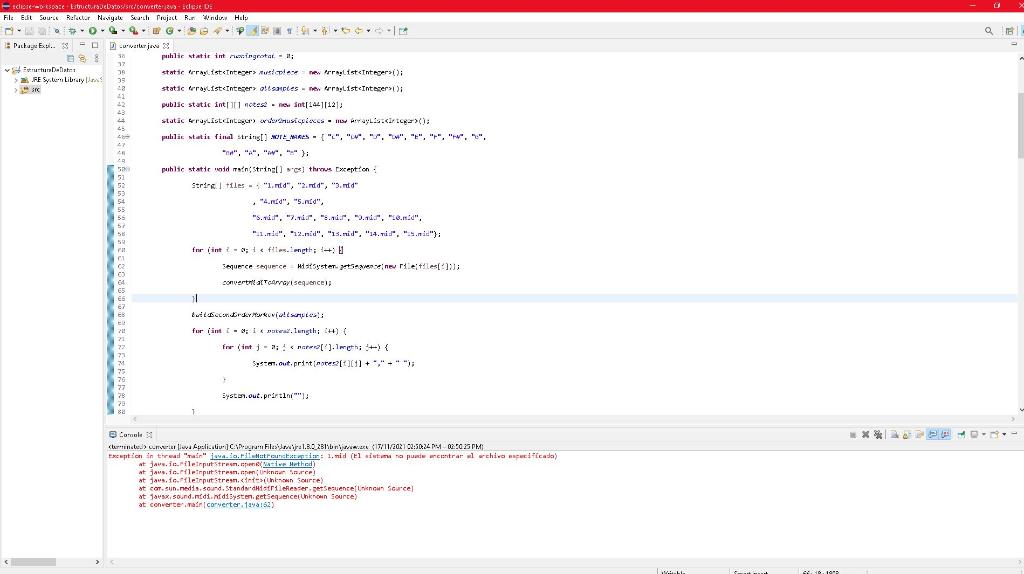Click the New file toolbar icon
This screenshot has width=1024, height=574.
[x=8, y=31]
